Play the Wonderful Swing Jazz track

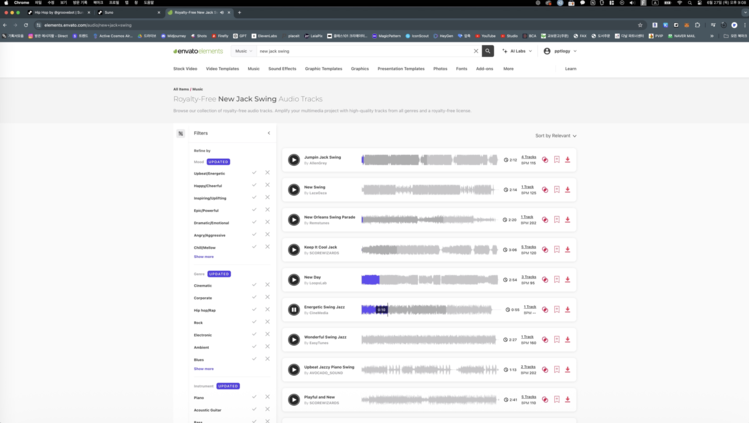tap(294, 339)
